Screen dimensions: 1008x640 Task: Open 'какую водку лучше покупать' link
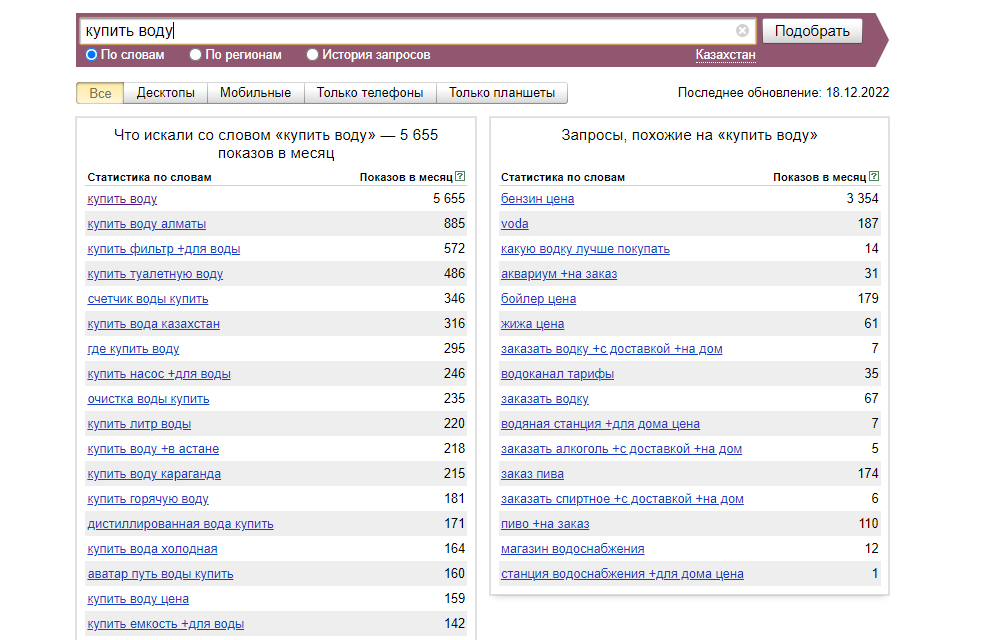[585, 249]
